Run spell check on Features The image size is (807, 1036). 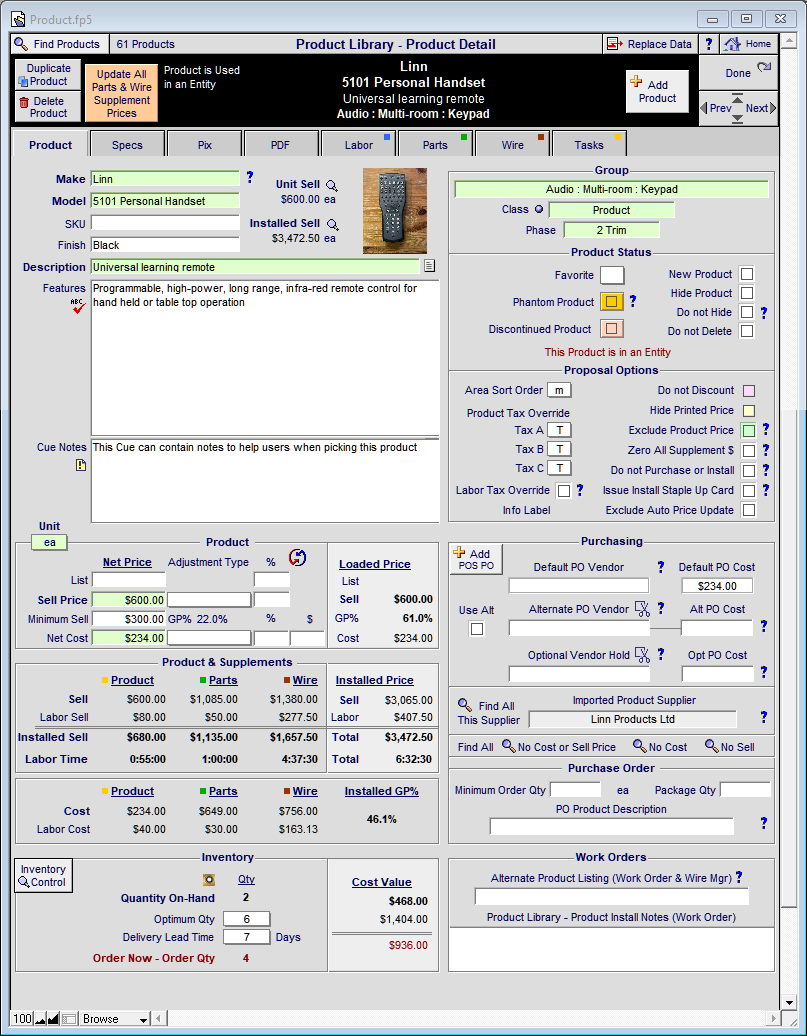[79, 305]
